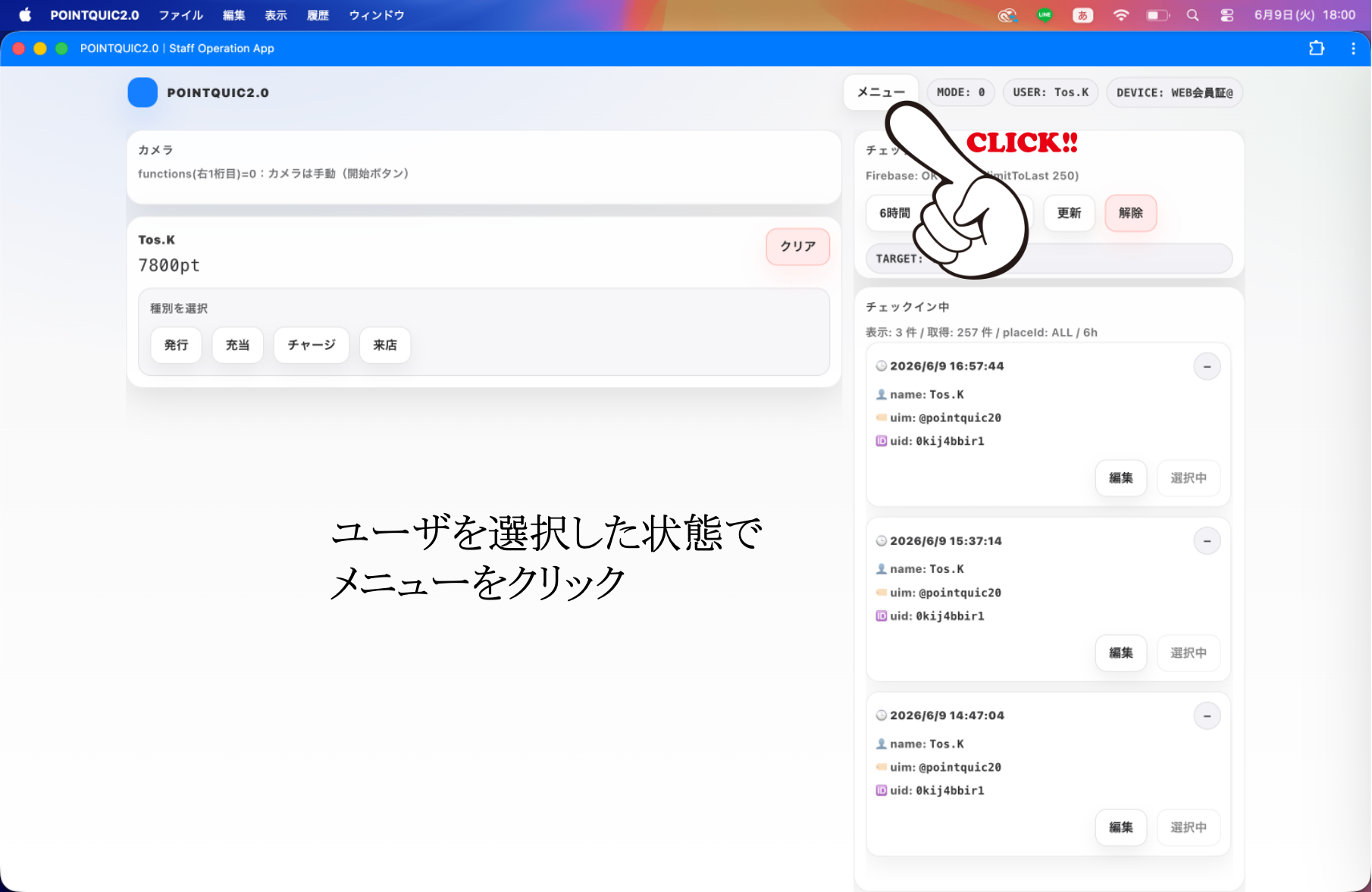
Task: Click the 表示: 3 件 status line
Action: click(981, 333)
